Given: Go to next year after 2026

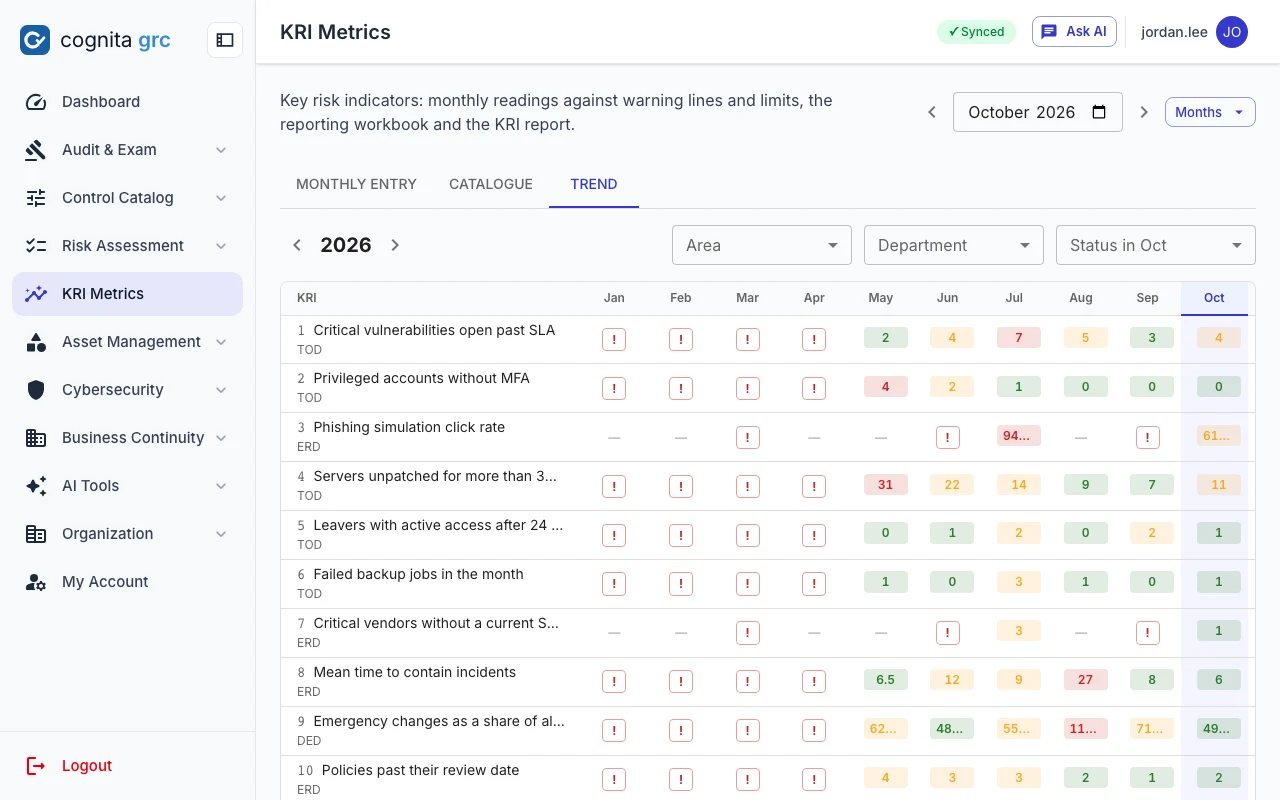Looking at the screenshot, I should pyautogui.click(x=395, y=245).
